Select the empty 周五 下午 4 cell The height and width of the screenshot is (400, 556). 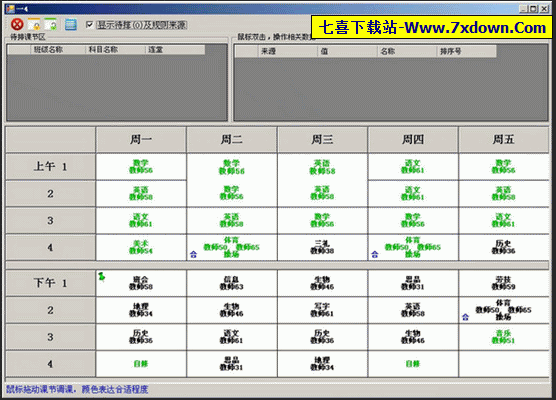coord(504,364)
